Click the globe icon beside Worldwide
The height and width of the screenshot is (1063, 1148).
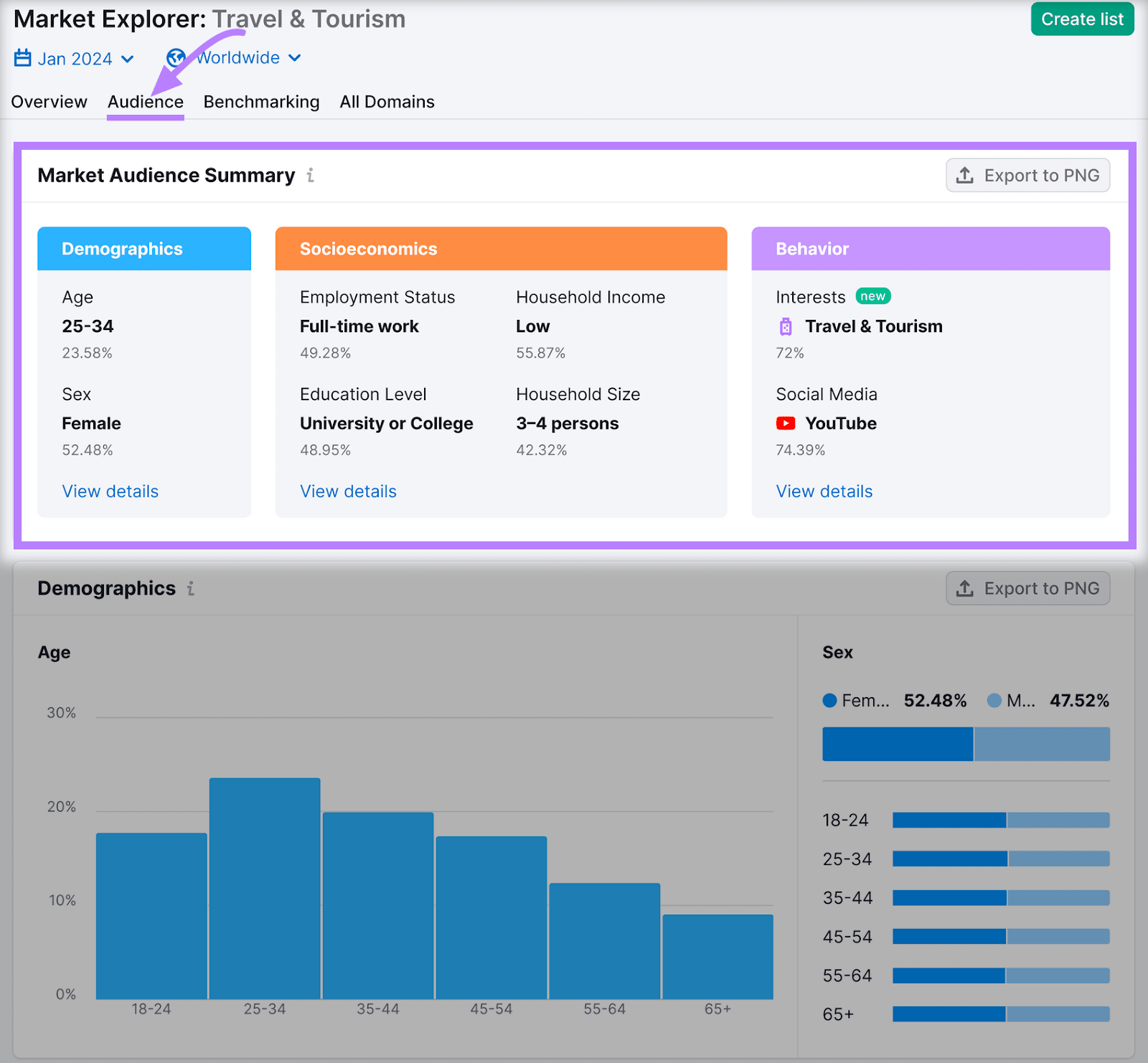176,57
